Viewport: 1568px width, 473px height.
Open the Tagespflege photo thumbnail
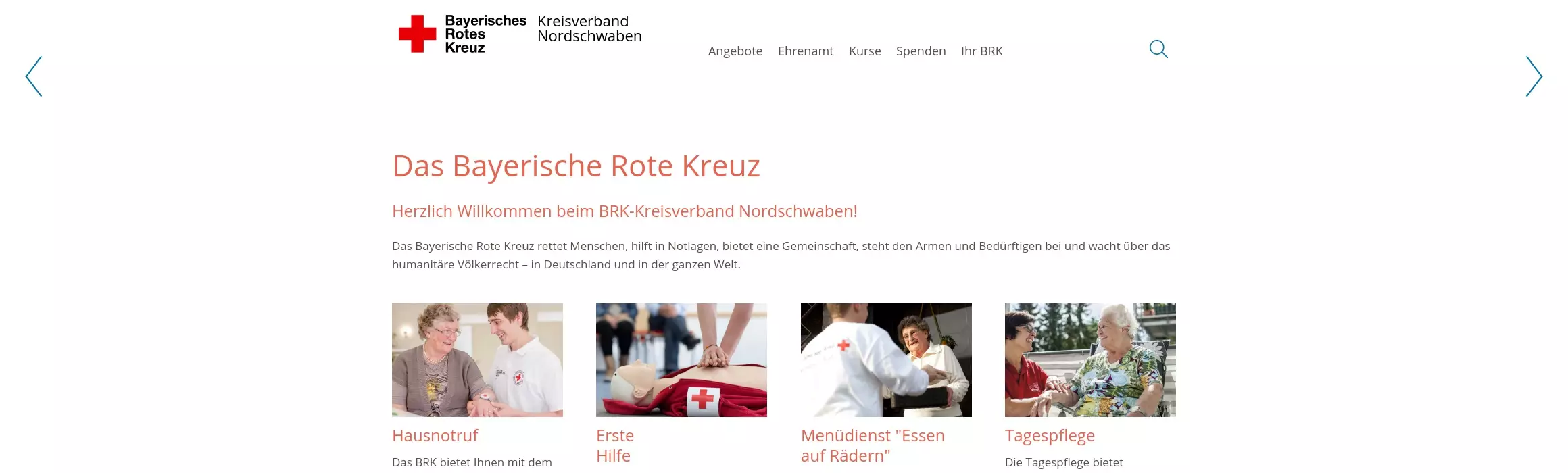[x=1090, y=360]
